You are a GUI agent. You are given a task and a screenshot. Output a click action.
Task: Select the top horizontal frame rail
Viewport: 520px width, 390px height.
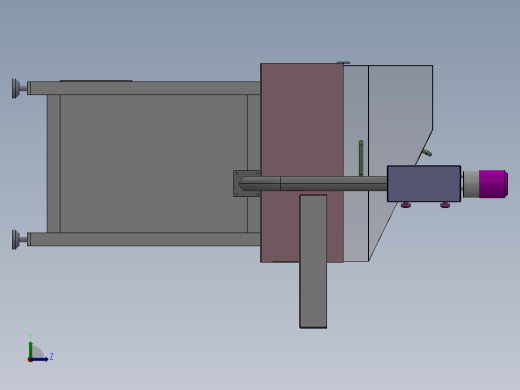click(144, 88)
